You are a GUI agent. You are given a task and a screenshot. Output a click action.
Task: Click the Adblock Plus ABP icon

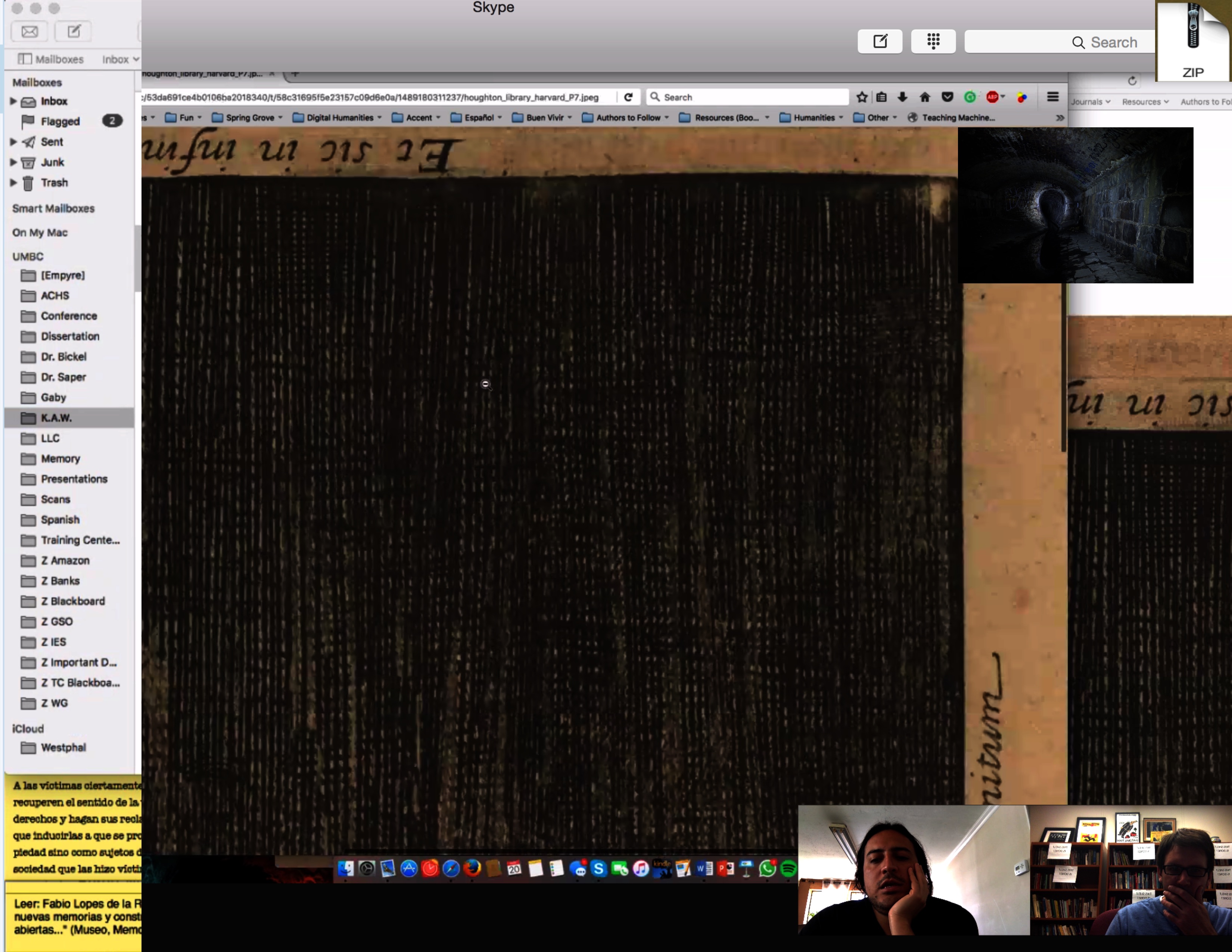(992, 97)
